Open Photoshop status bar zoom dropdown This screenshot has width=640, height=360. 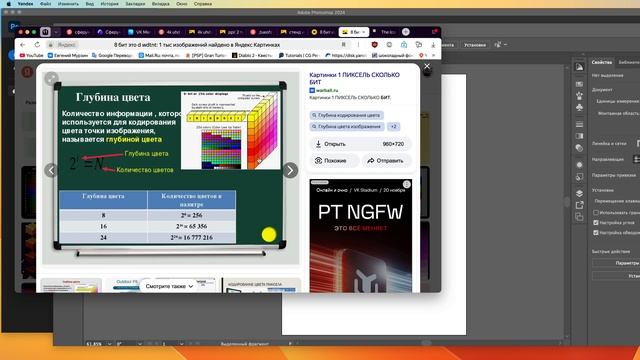point(109,344)
